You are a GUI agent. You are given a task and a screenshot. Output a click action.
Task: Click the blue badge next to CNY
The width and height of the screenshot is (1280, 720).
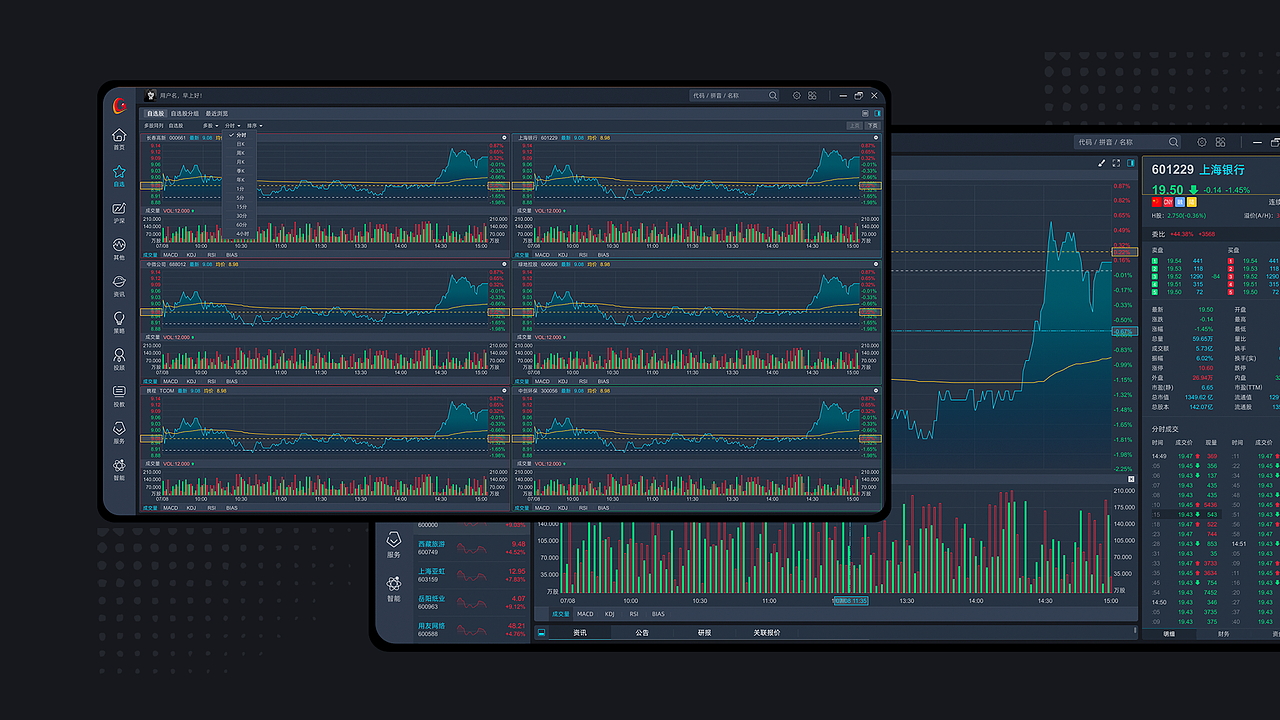(1180, 202)
